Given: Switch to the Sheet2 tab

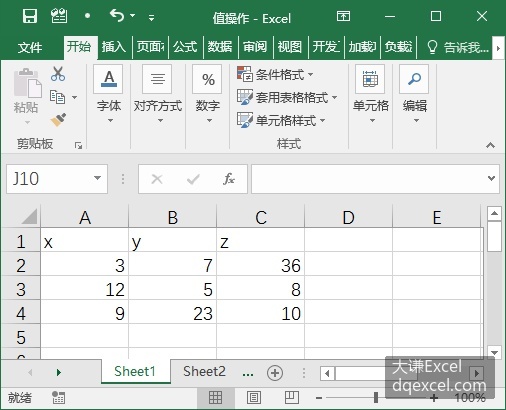Looking at the screenshot, I should [x=204, y=371].
